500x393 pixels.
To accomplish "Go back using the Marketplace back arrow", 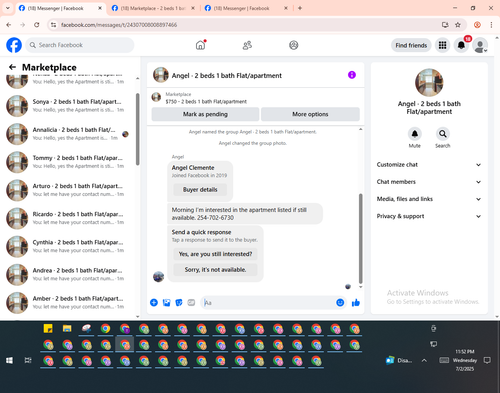I will coord(12,67).
